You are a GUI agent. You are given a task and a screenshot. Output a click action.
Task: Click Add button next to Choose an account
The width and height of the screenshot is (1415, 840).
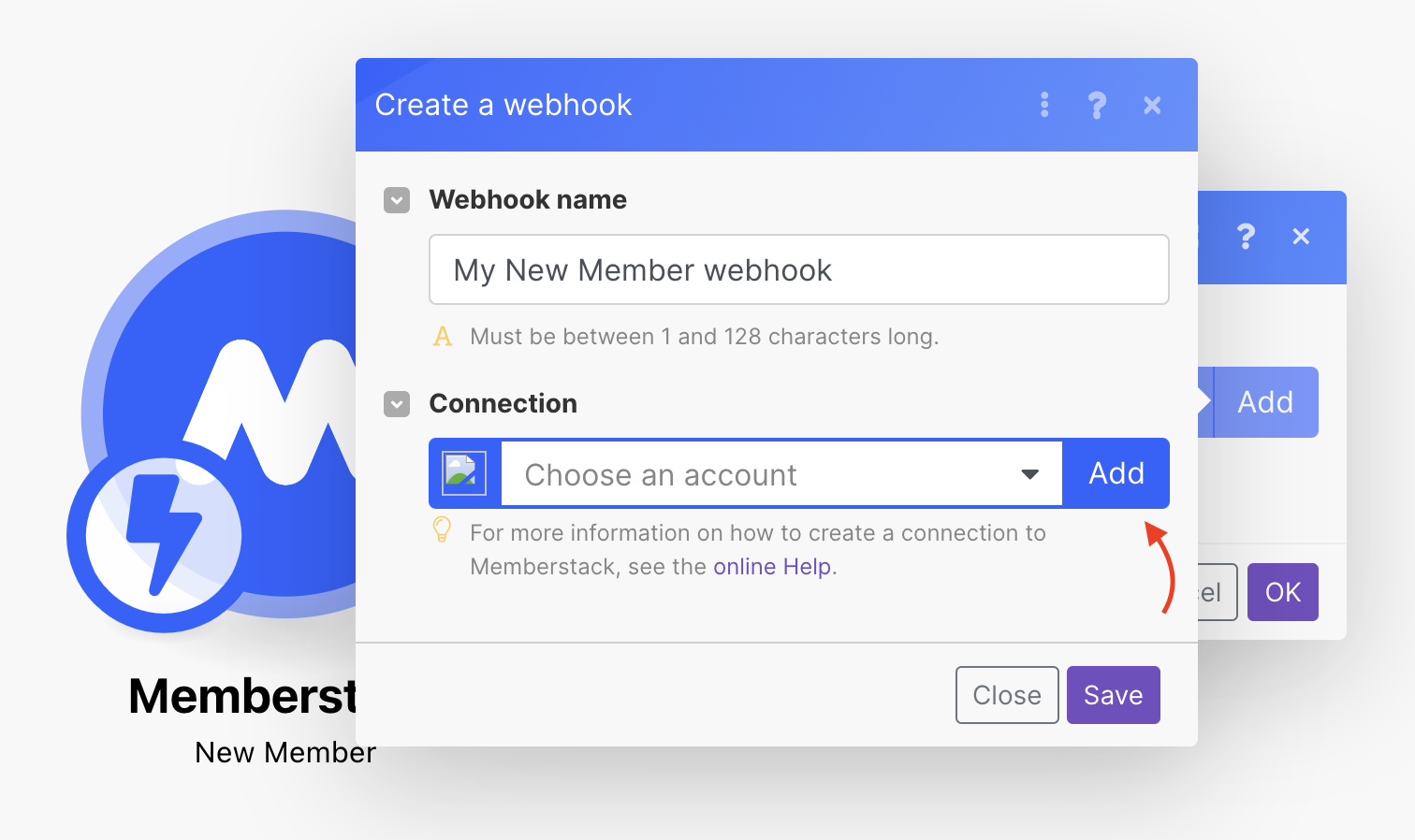coord(1116,473)
